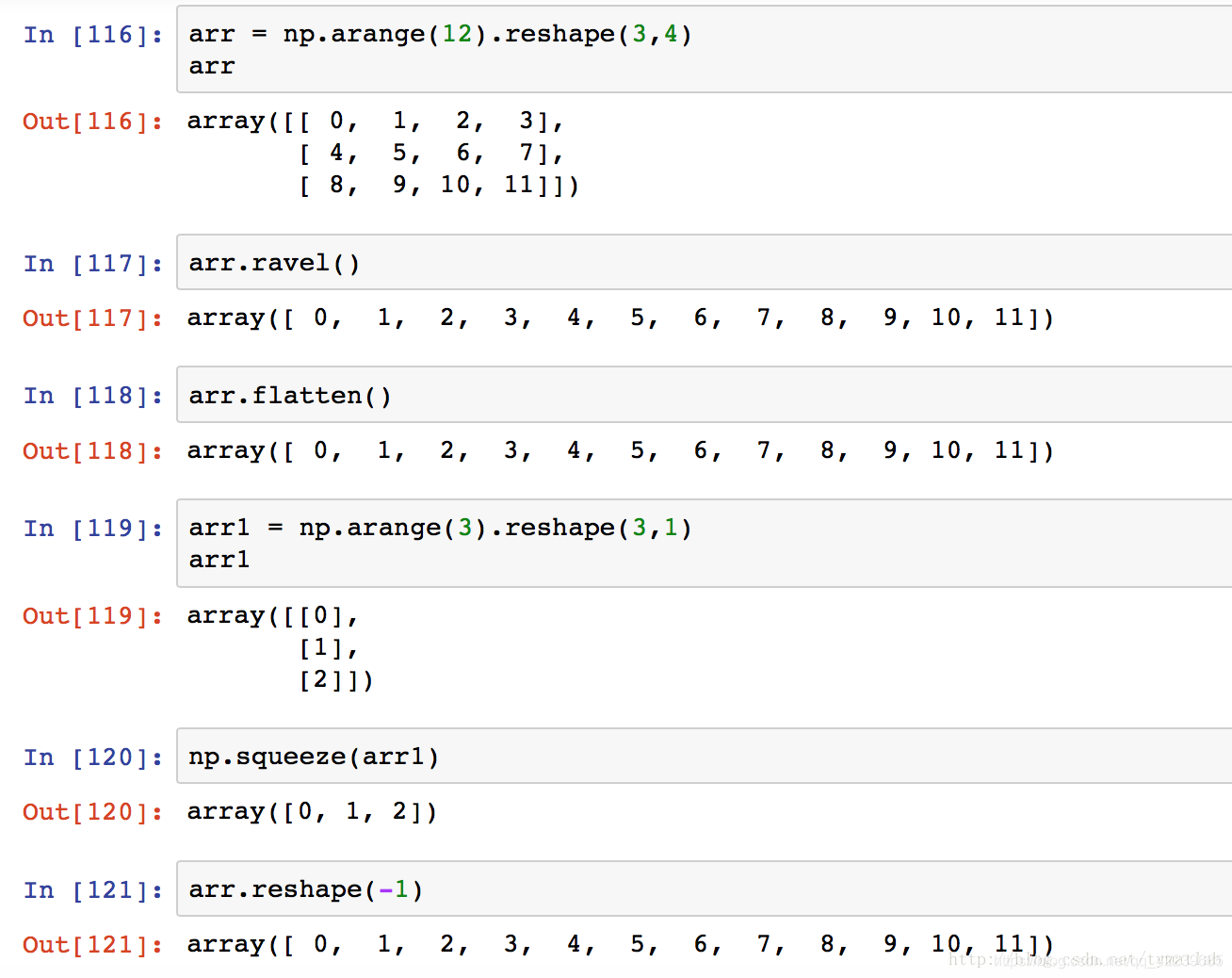This screenshot has height=978, width=1232.
Task: Select the code cell containing np.squeeze(arr1)
Action: (x=311, y=756)
